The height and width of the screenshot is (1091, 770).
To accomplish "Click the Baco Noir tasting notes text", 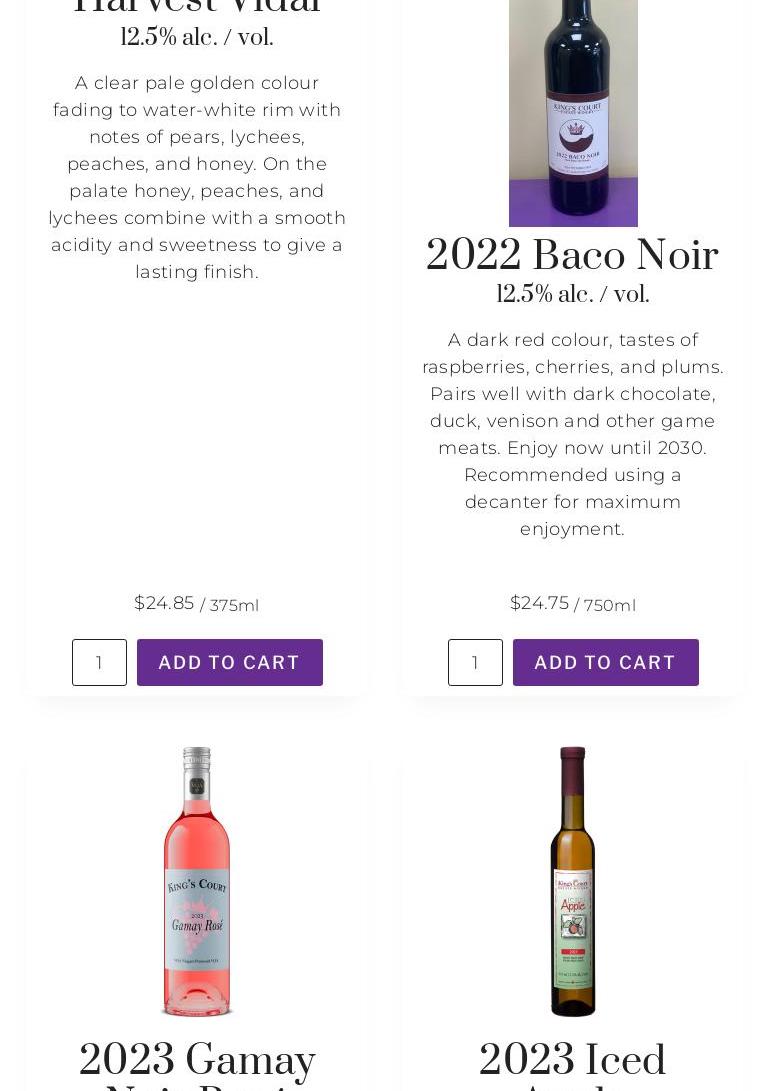I will click(x=572, y=434).
